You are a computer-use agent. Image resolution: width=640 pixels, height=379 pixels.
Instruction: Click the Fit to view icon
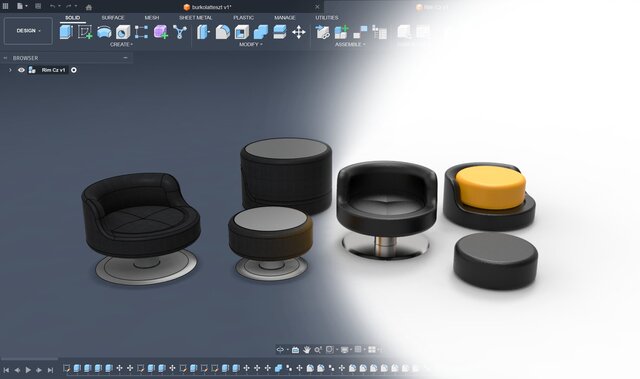coord(329,350)
